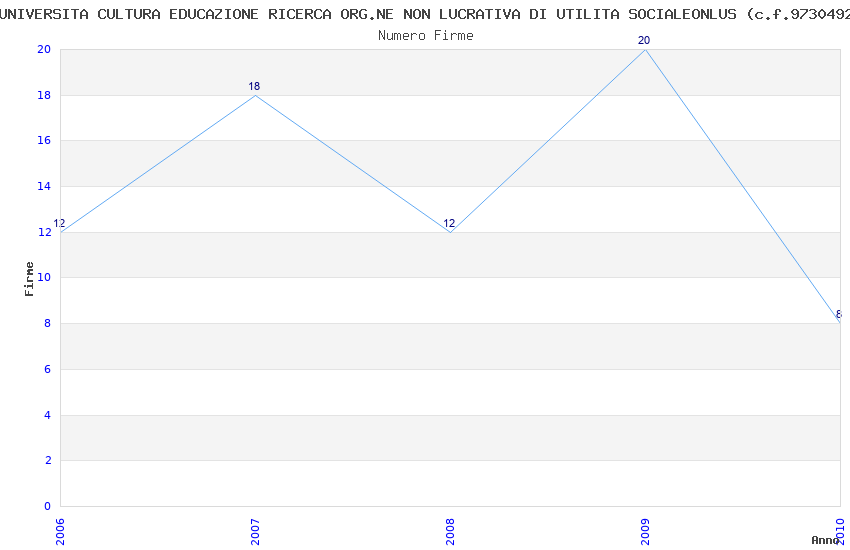Click the y-axis tick label 20
850x550 pixels.
click(44, 49)
